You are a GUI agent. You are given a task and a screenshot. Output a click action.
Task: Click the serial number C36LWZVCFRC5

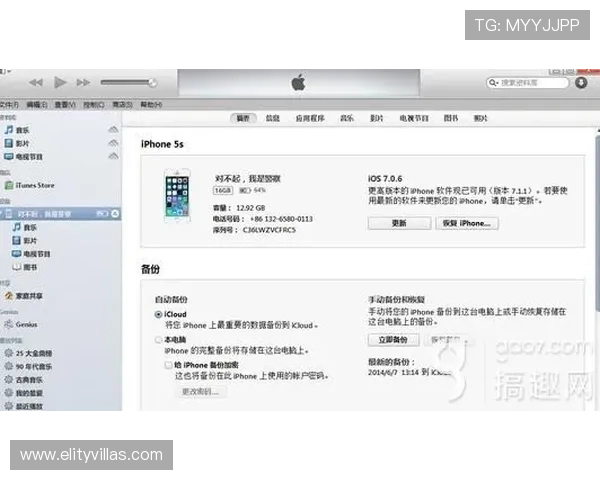269,230
